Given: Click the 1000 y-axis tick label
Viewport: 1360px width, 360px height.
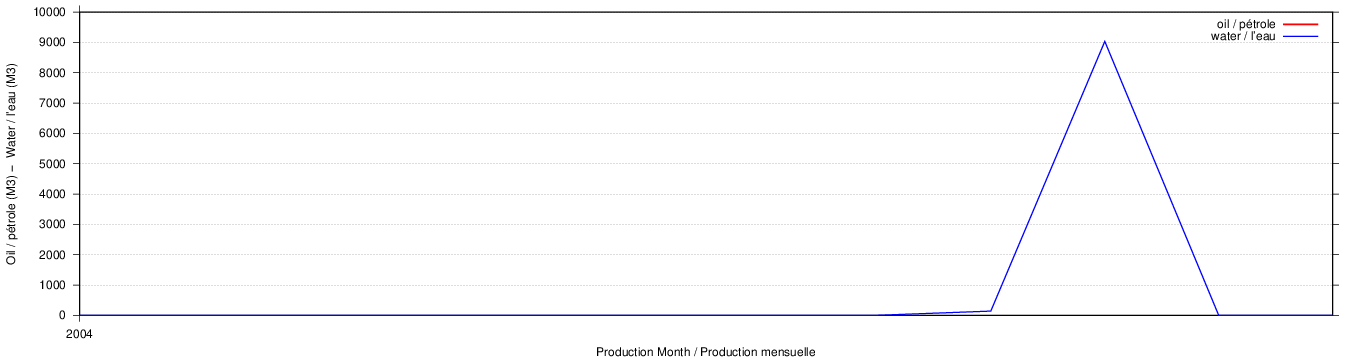Looking at the screenshot, I should [x=53, y=285].
